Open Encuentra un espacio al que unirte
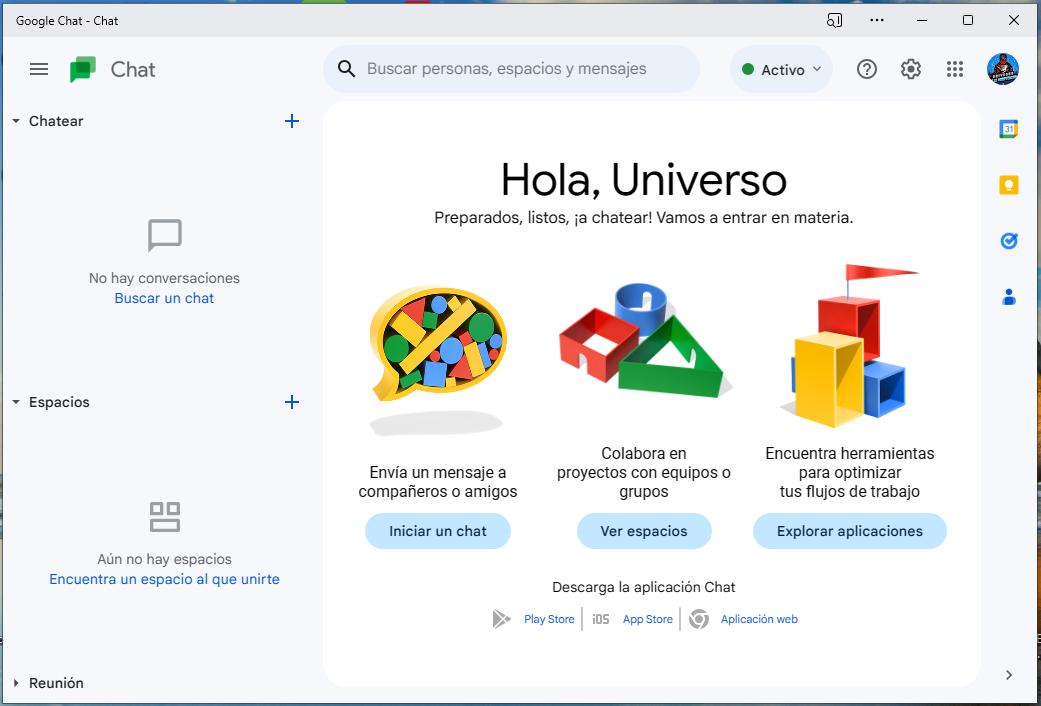This screenshot has width=1041, height=706. pyautogui.click(x=165, y=579)
